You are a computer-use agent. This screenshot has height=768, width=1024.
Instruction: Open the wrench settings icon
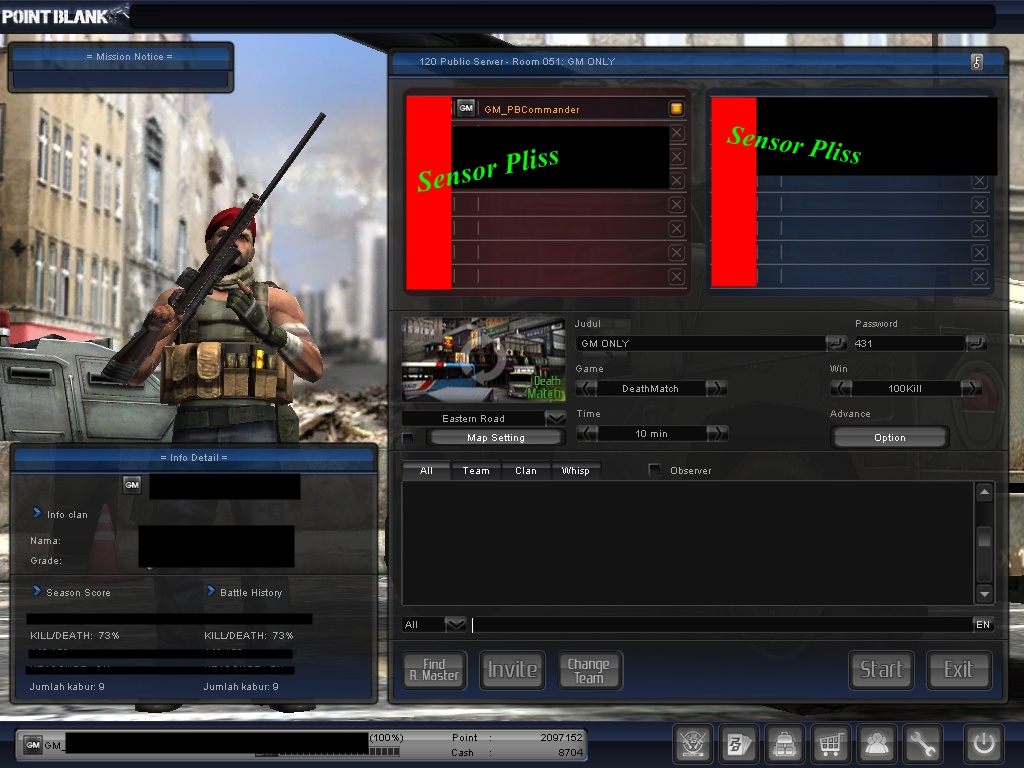pos(922,744)
